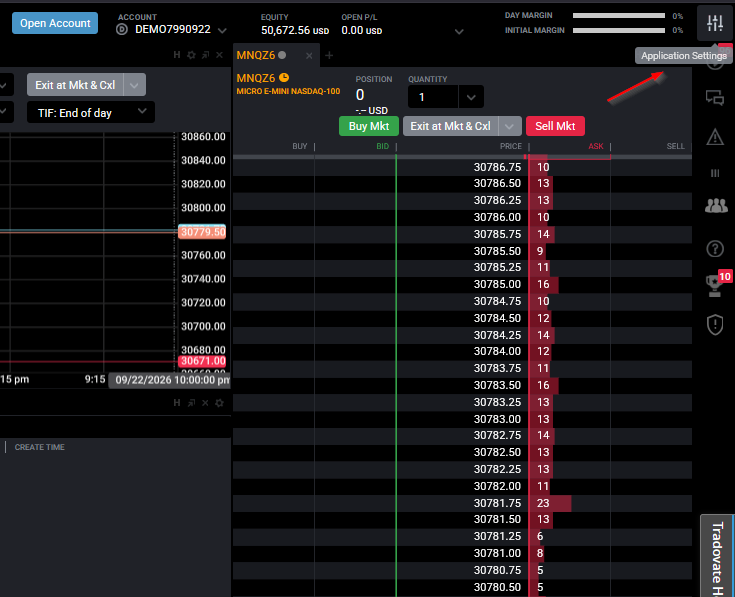
Task: Click Exit at Mkt & Cxl in DOM panel
Action: pyautogui.click(x=450, y=126)
